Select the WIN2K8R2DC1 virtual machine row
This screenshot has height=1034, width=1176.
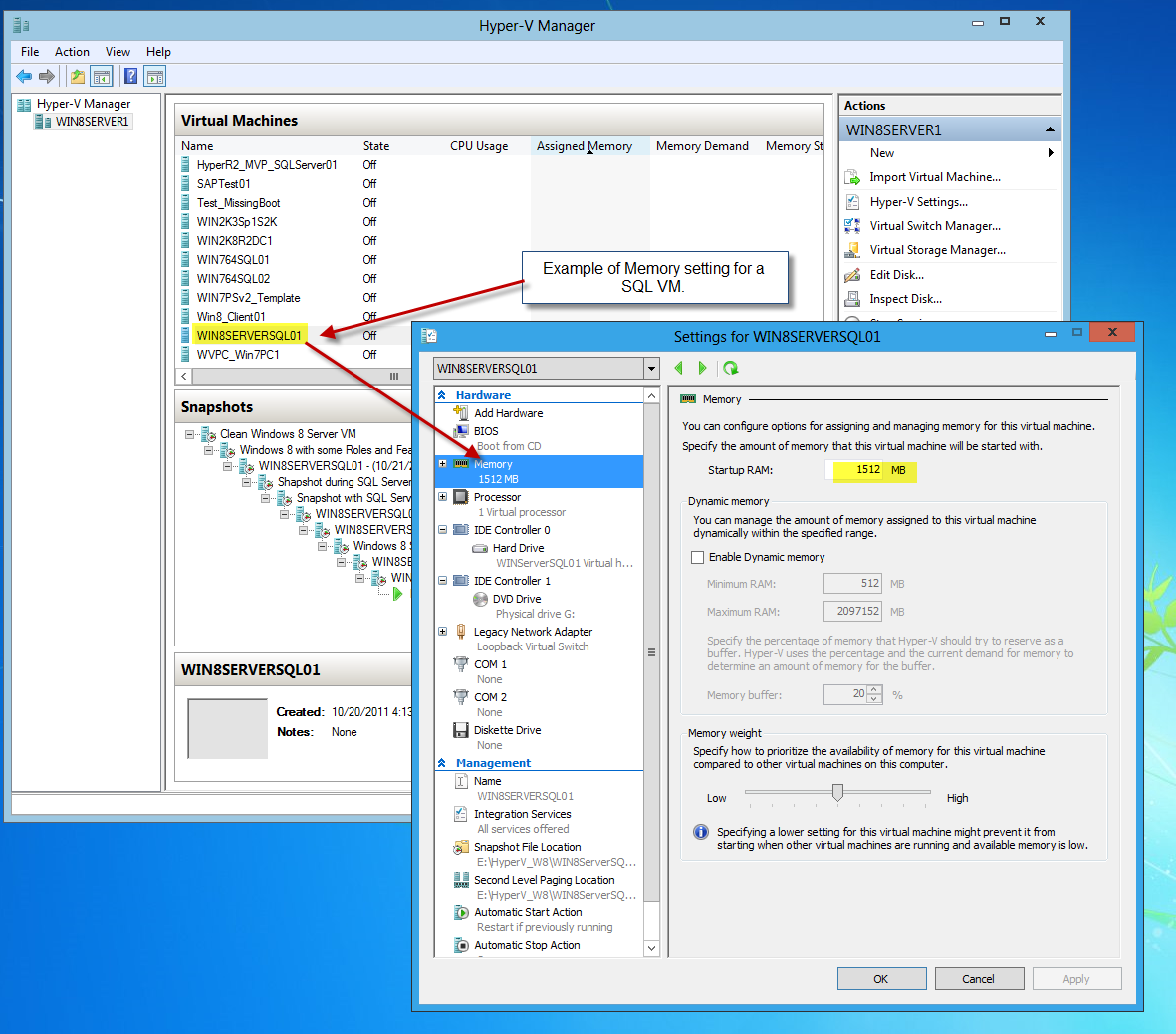(234, 241)
